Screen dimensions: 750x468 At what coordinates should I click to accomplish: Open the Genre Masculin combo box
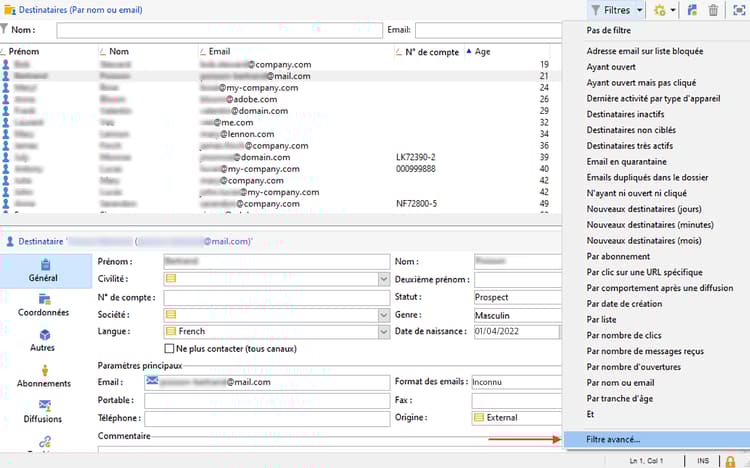point(518,315)
